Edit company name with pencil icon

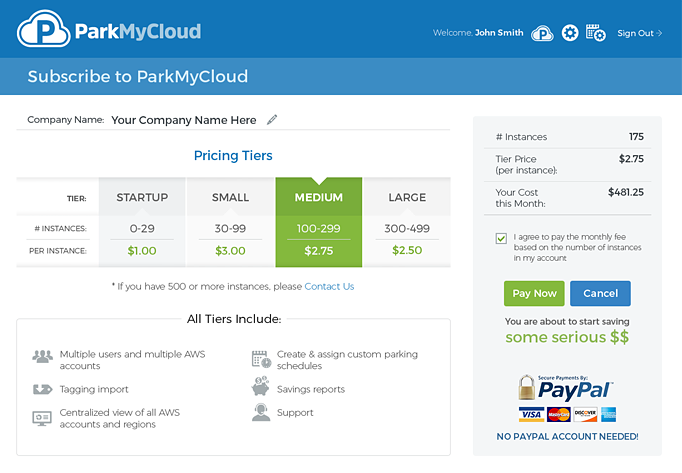(272, 119)
